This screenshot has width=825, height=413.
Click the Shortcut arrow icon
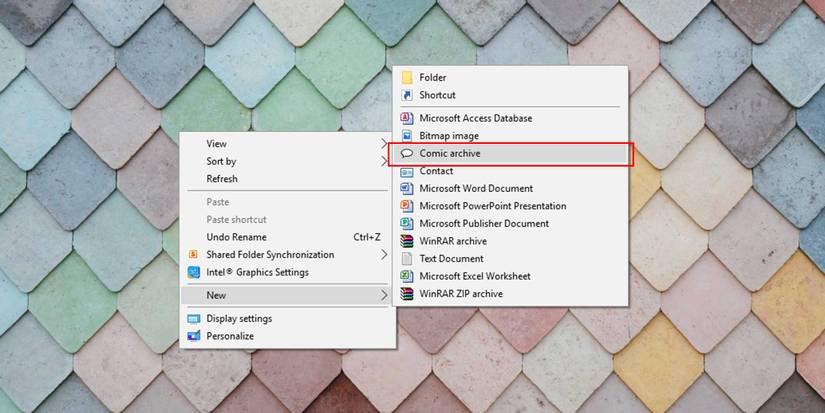407,95
